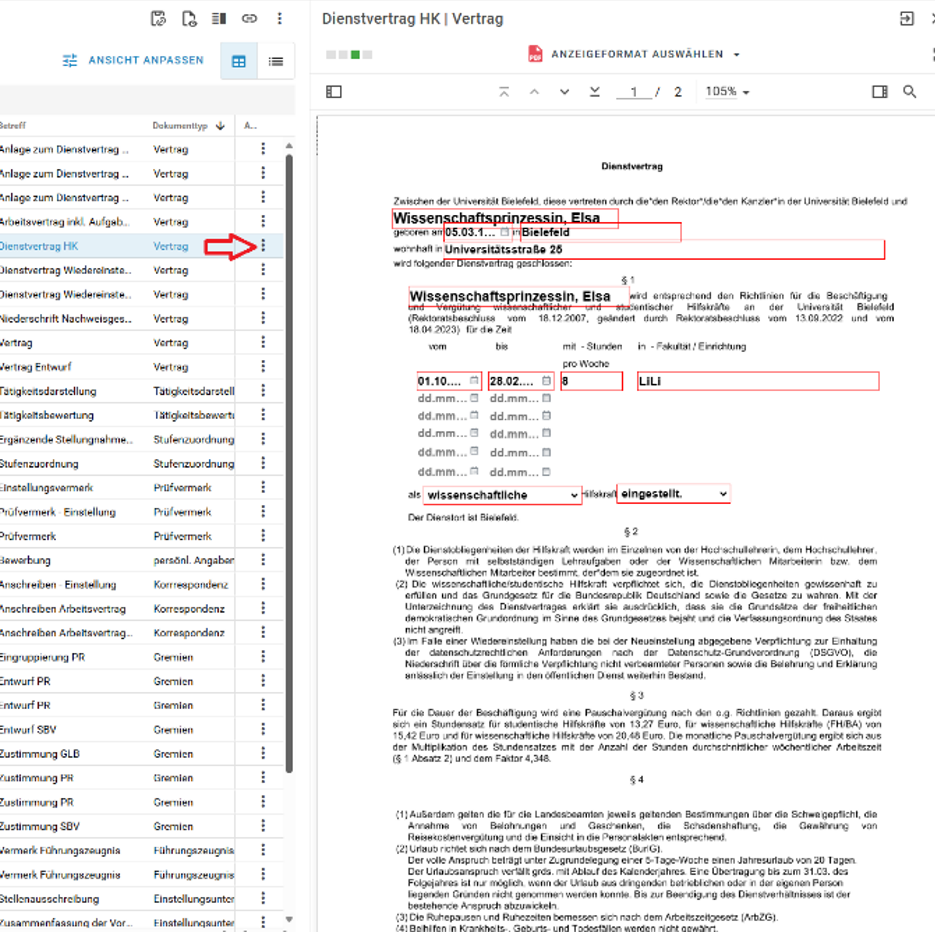Click the export arrow icon beside document title

tap(906, 18)
